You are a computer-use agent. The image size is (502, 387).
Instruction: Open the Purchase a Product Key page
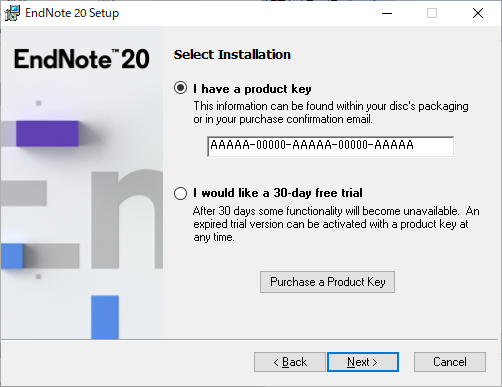[327, 282]
